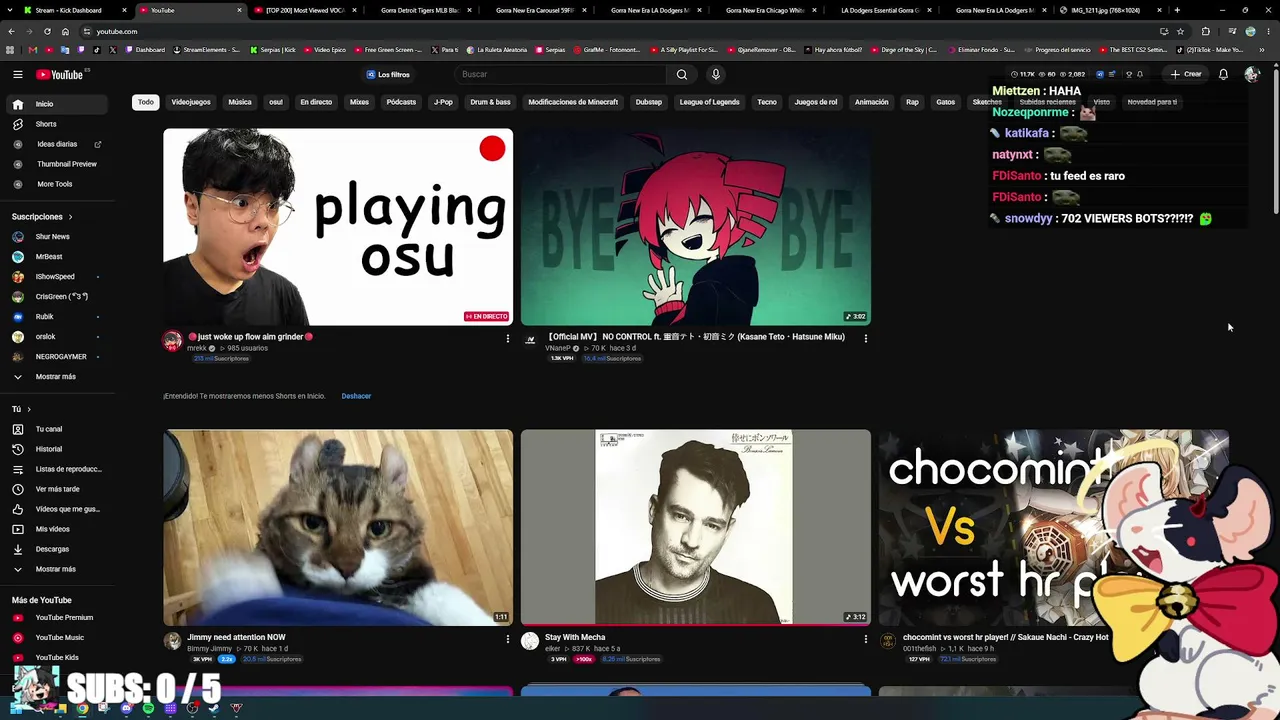Open Chrome three-dot menu
The height and width of the screenshot is (720, 1280).
pos(1268,31)
